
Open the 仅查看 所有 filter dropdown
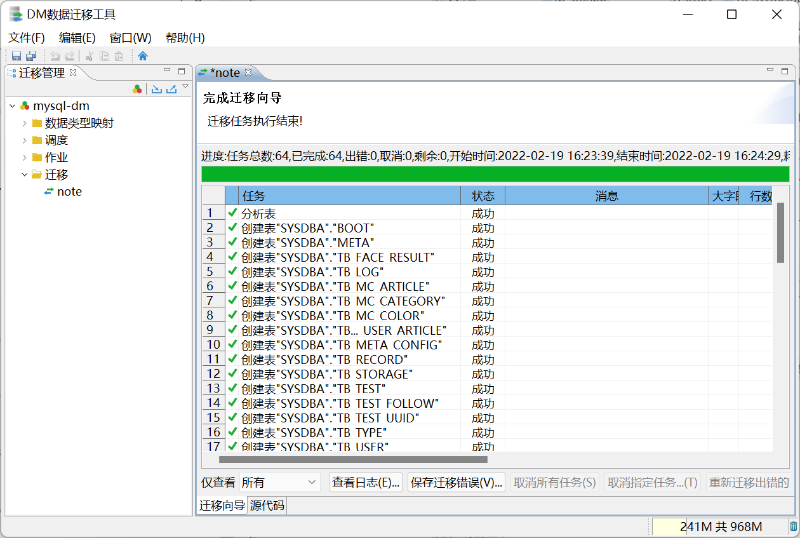click(x=280, y=482)
